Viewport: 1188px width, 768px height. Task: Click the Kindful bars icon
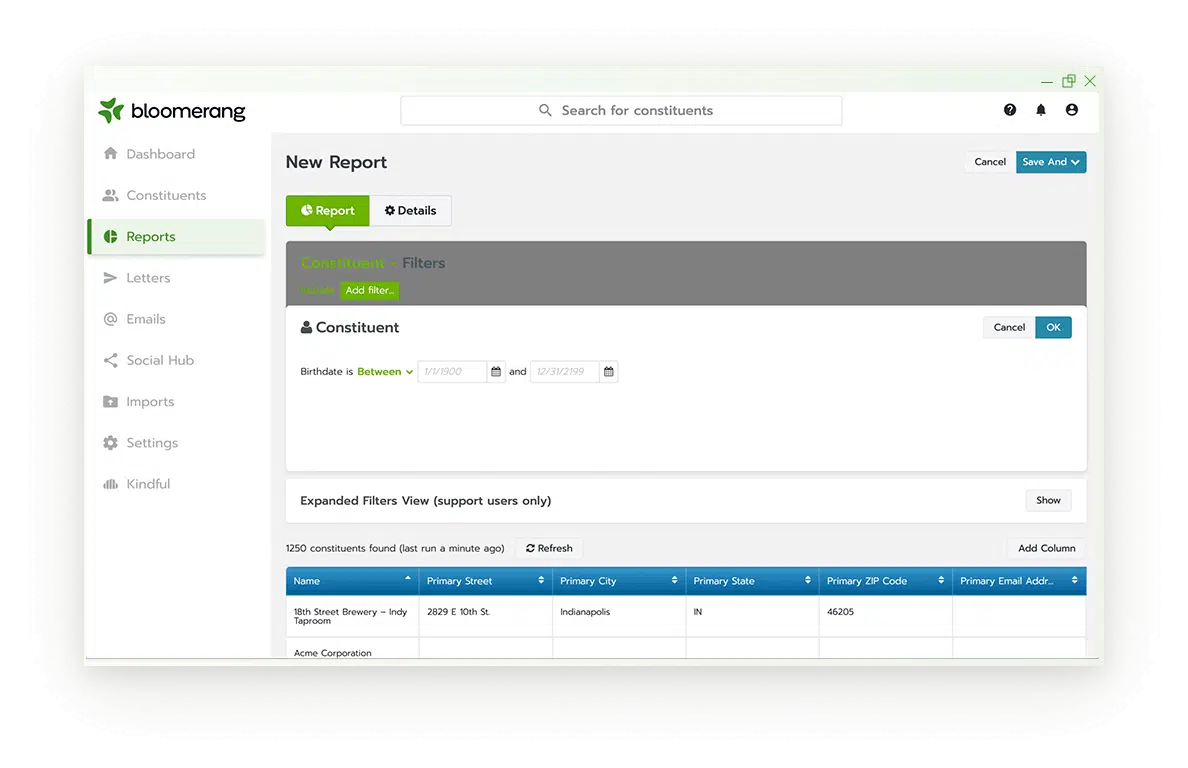[x=111, y=484]
